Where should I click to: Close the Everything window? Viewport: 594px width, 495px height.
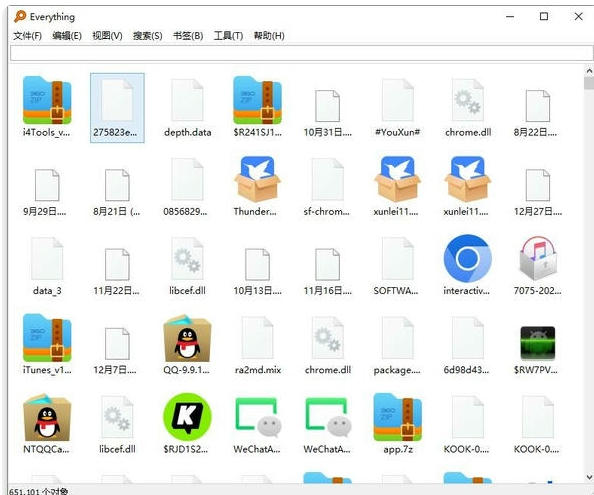point(578,17)
